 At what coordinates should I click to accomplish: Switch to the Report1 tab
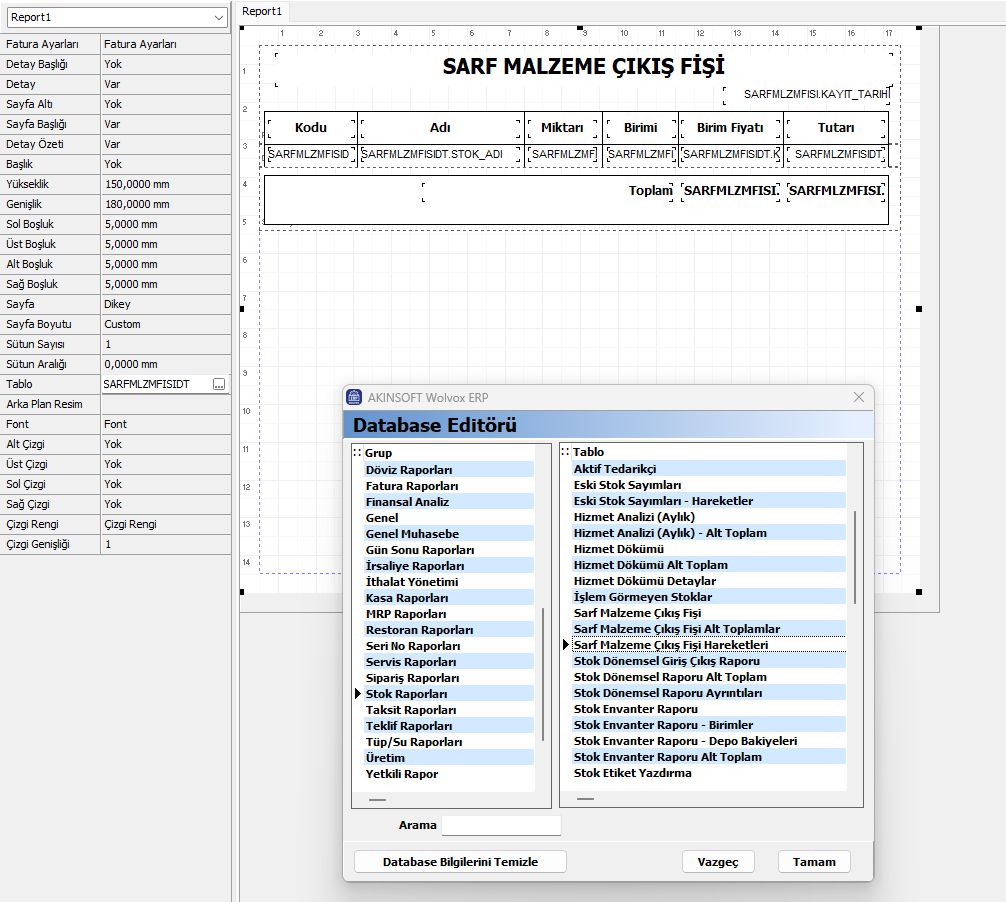[262, 11]
